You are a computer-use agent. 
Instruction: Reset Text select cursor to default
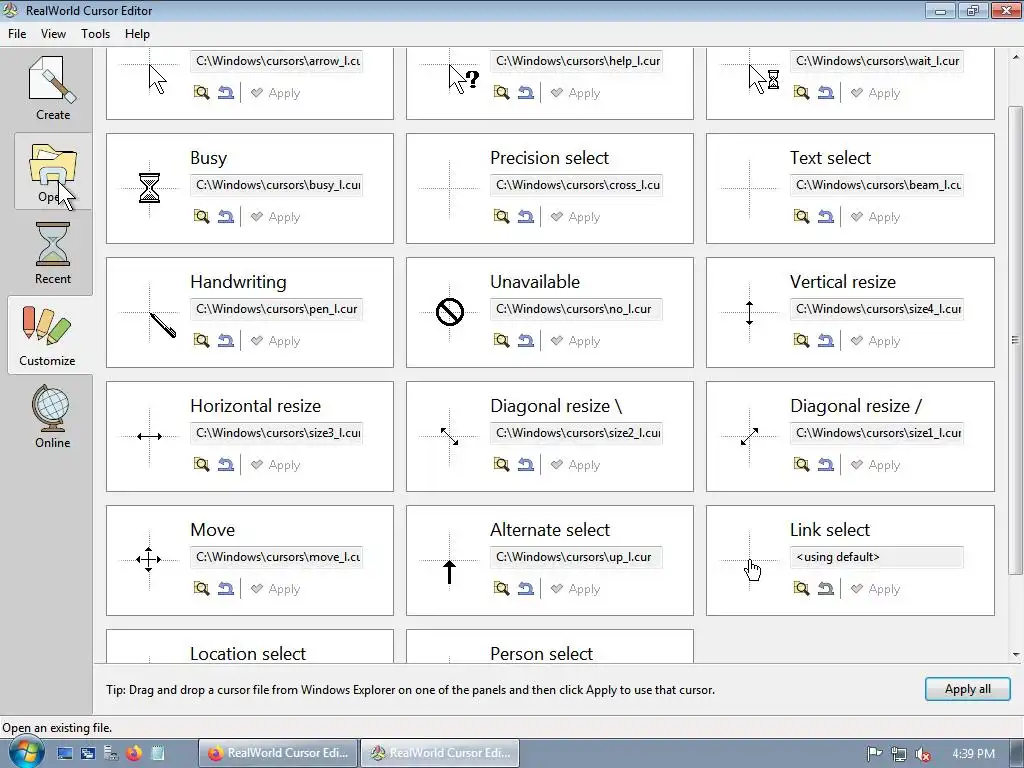tap(826, 217)
